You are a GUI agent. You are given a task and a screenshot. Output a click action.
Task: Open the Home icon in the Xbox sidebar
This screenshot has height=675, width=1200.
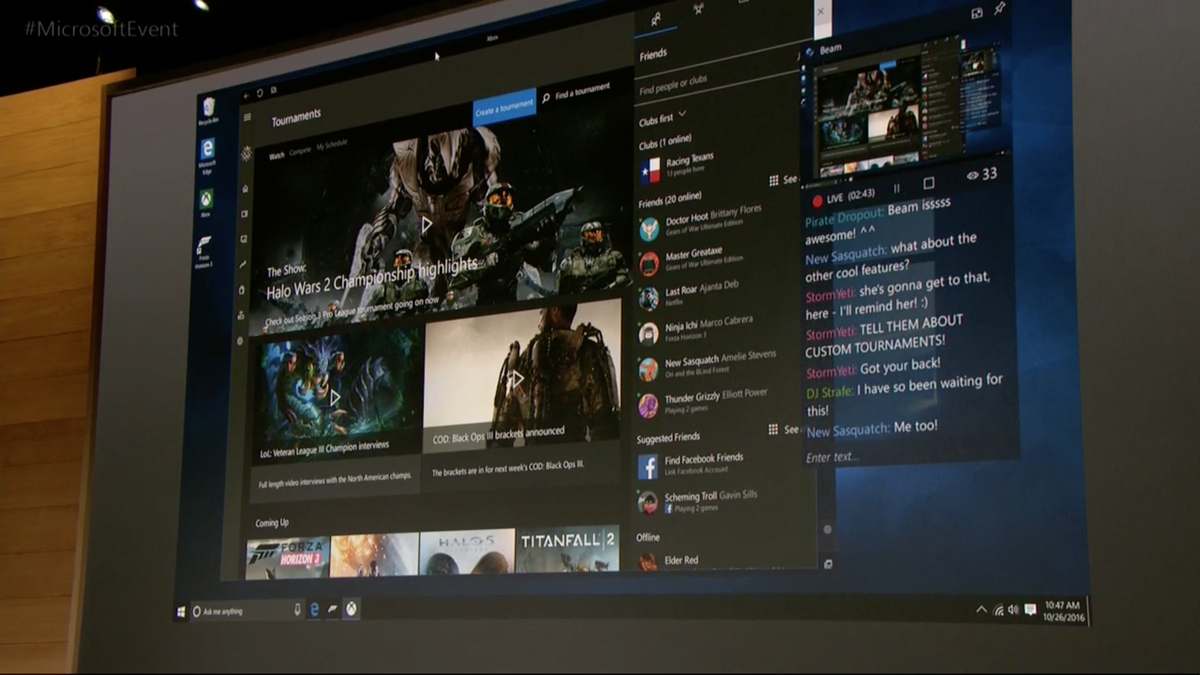coord(245,188)
